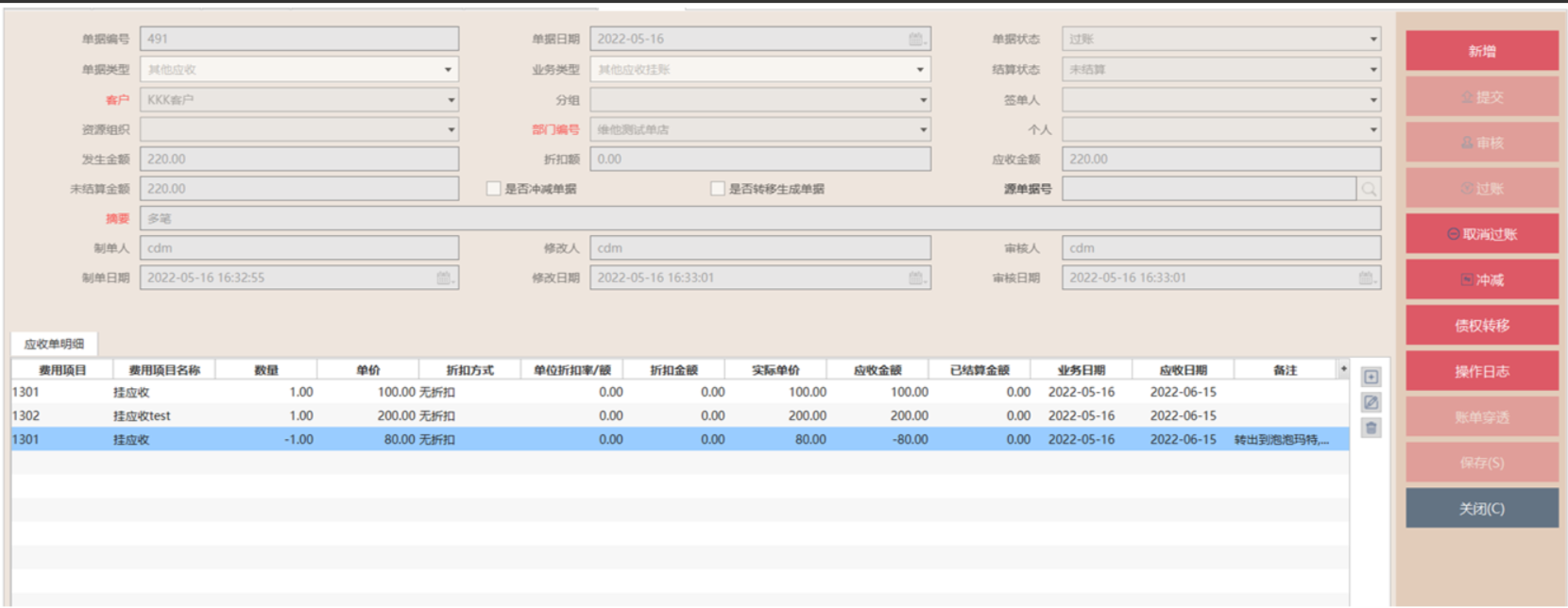Toggle the 是否冲减单据 checkbox

tap(493, 189)
